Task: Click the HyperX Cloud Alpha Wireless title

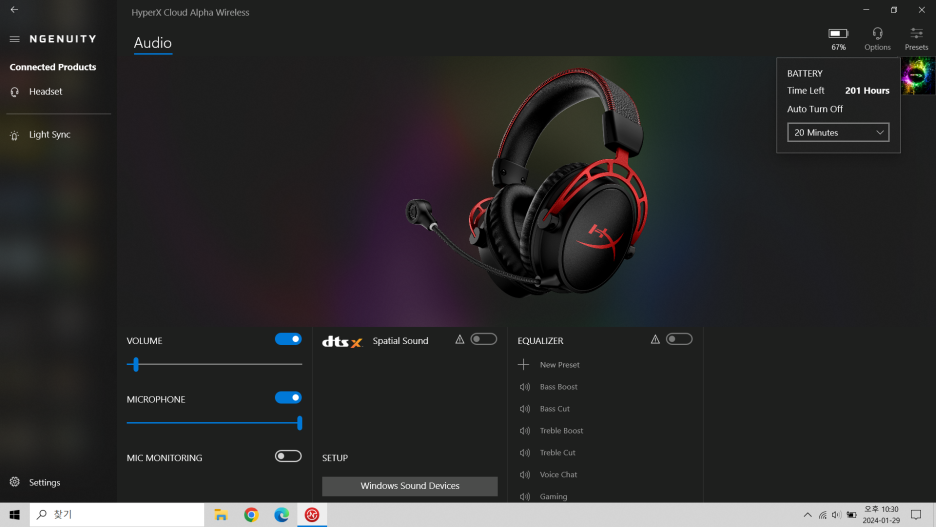Action: [x=190, y=13]
